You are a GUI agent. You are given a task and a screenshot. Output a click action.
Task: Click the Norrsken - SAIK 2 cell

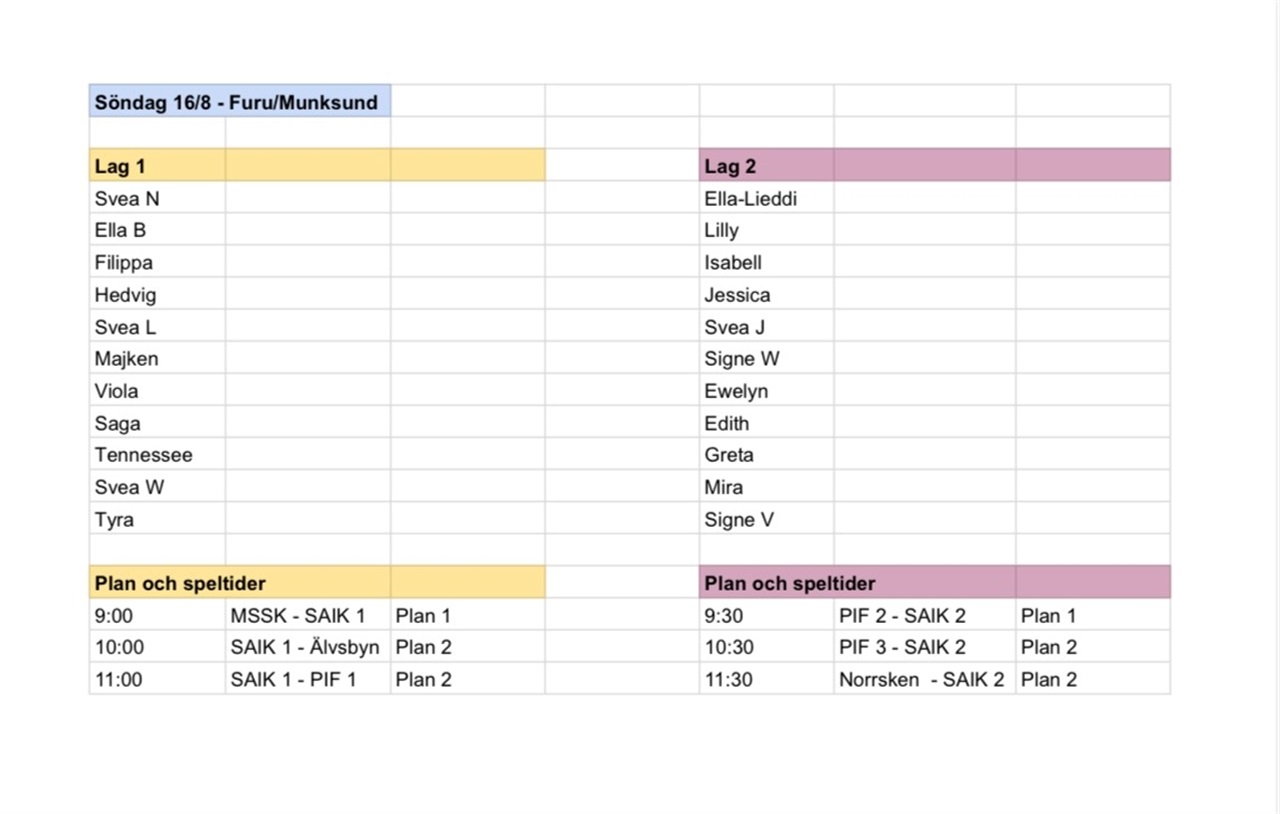[925, 678]
